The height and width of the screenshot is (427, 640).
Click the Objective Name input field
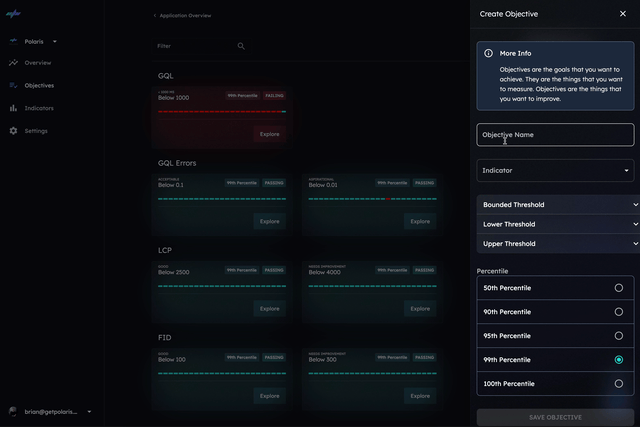tap(555, 135)
